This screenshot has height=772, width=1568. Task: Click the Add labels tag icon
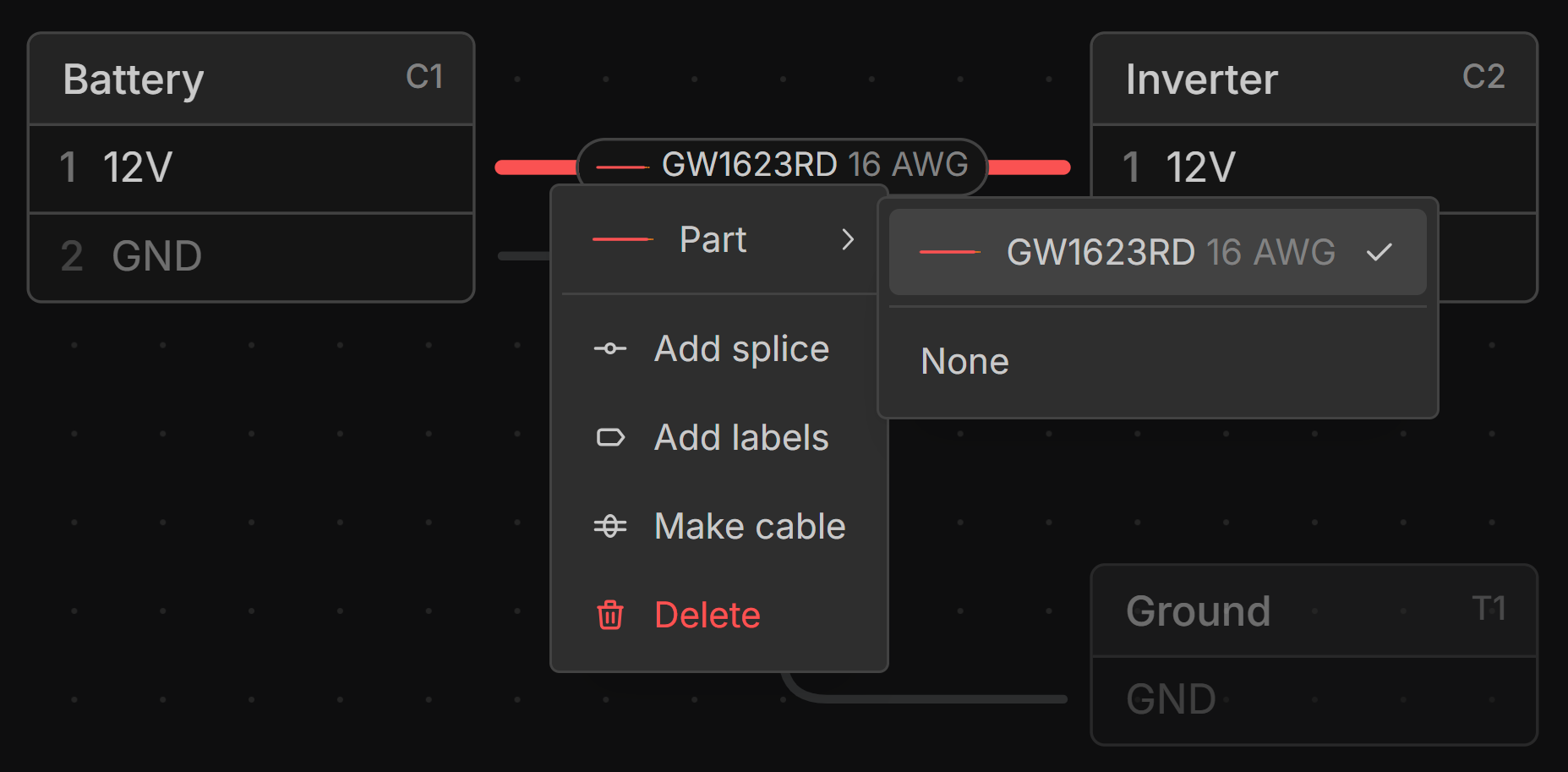pos(609,437)
